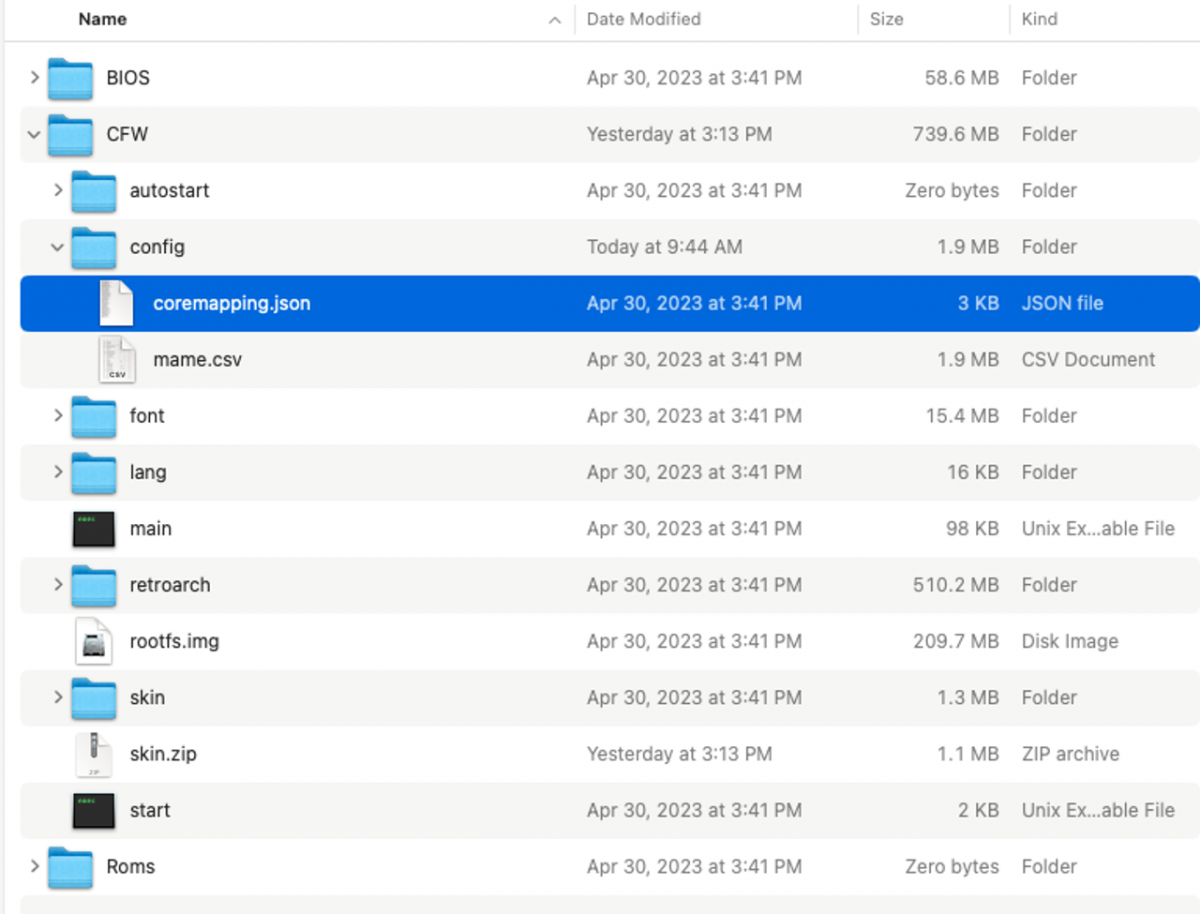
Task: Click the 510.2 MB size of retroarch
Action: click(x=956, y=584)
